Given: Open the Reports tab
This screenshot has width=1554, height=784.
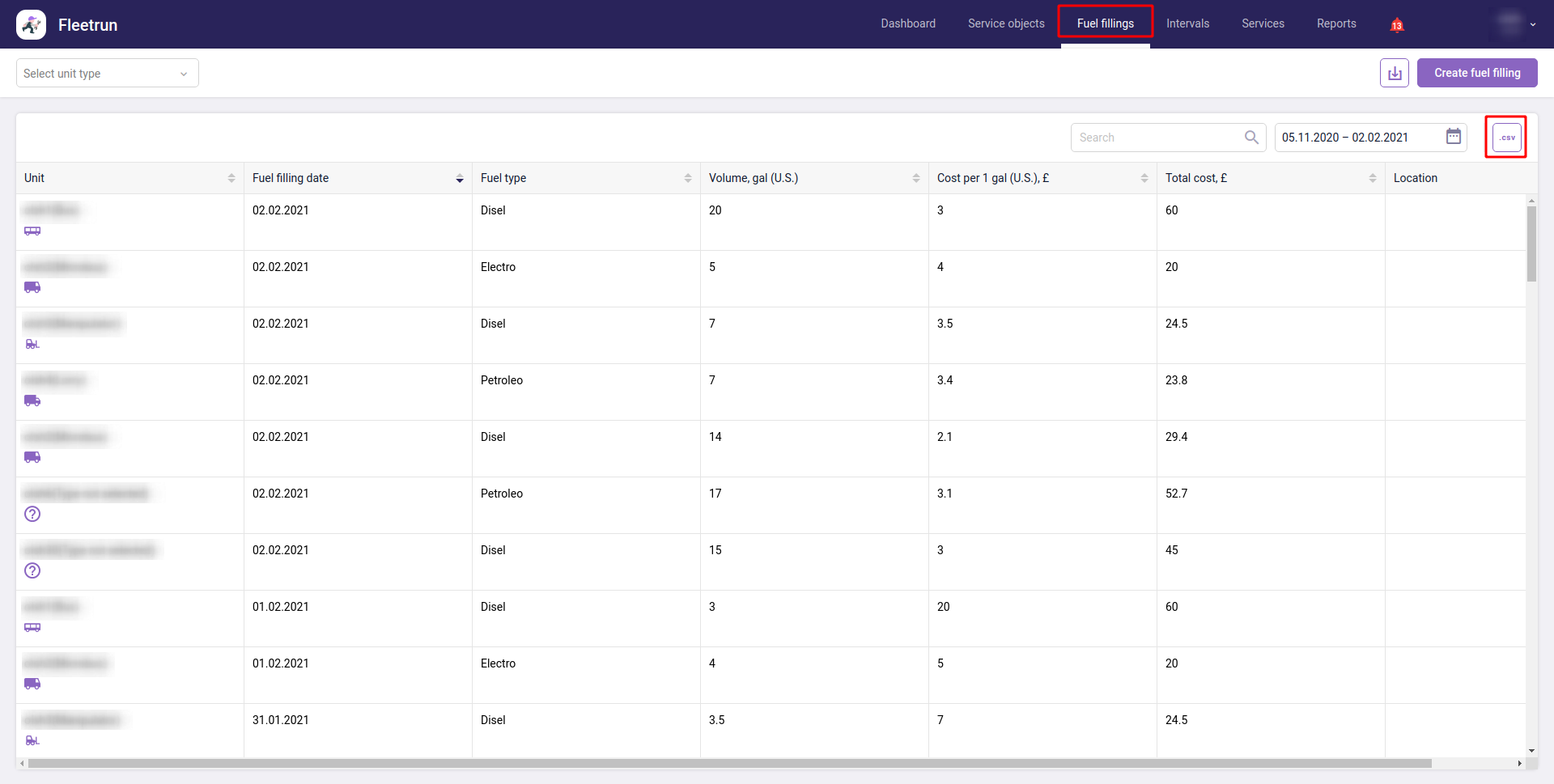Looking at the screenshot, I should (1335, 24).
